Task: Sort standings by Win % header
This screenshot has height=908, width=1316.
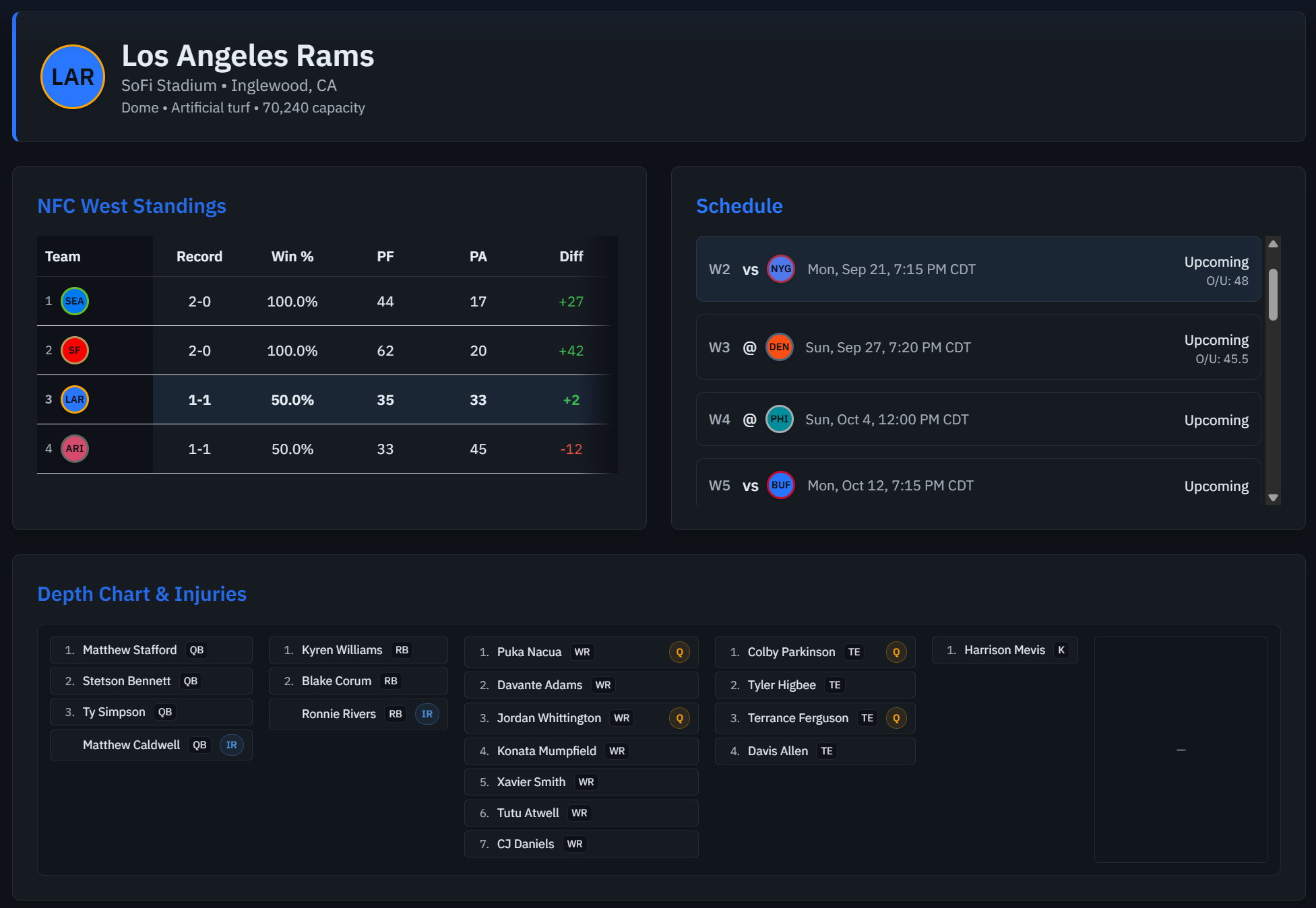Action: (292, 257)
